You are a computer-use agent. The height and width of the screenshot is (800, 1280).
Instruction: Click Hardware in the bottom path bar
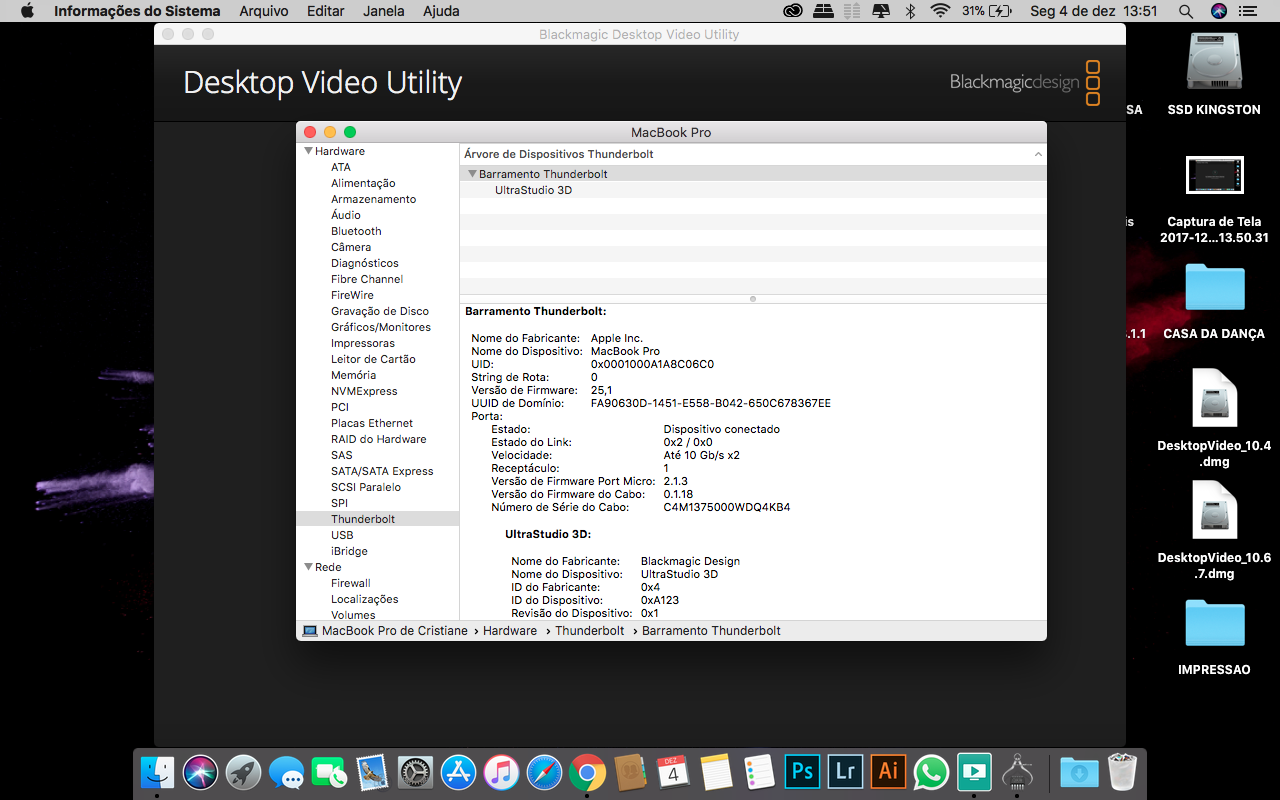(x=510, y=631)
